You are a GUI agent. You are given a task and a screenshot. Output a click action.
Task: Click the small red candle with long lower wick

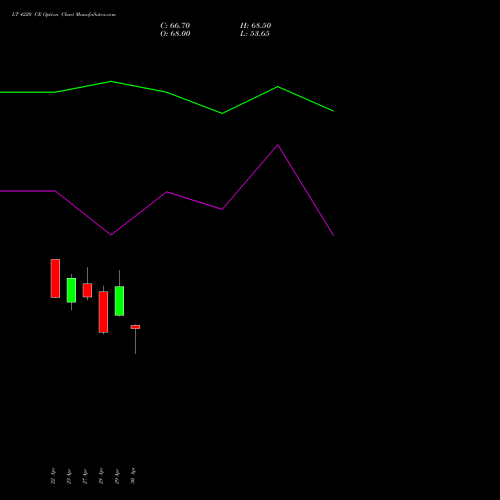click(135, 327)
